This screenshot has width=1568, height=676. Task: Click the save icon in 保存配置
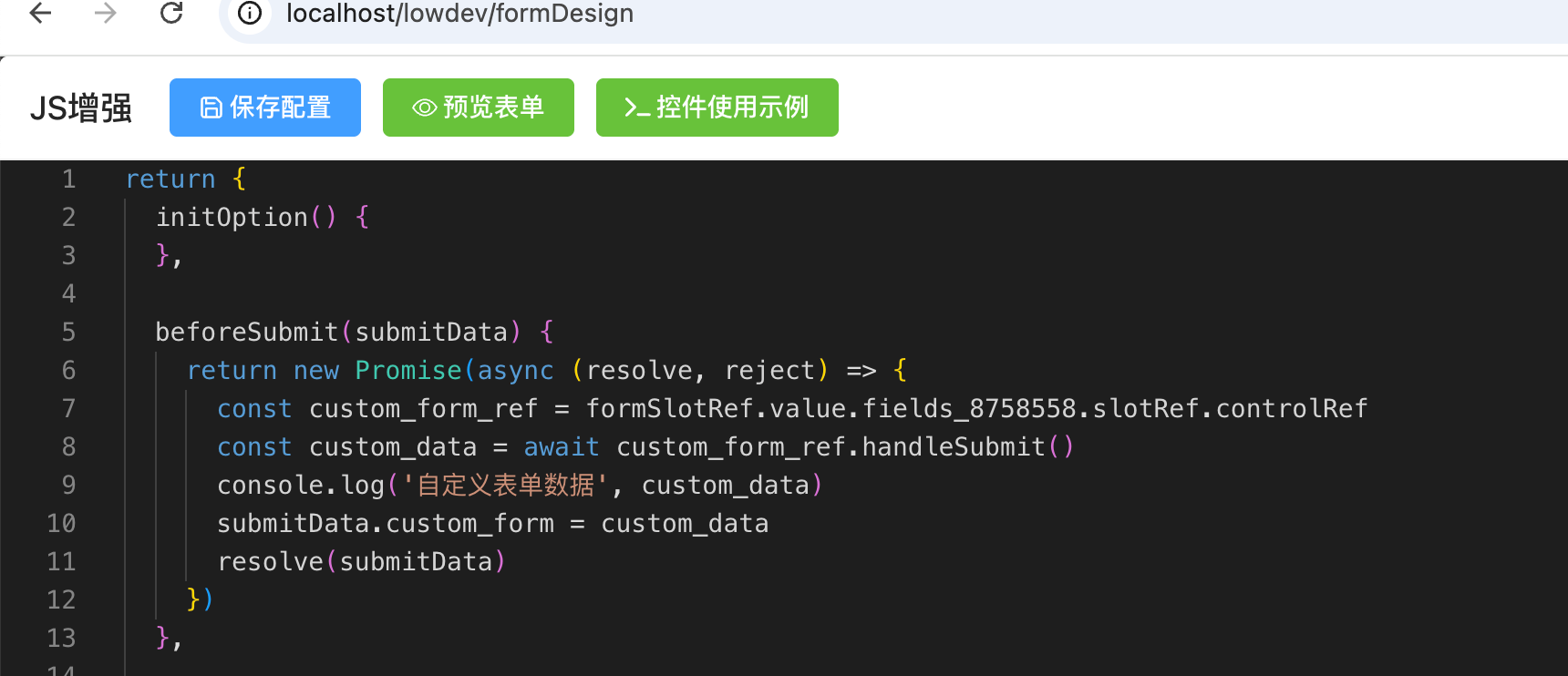(x=211, y=108)
